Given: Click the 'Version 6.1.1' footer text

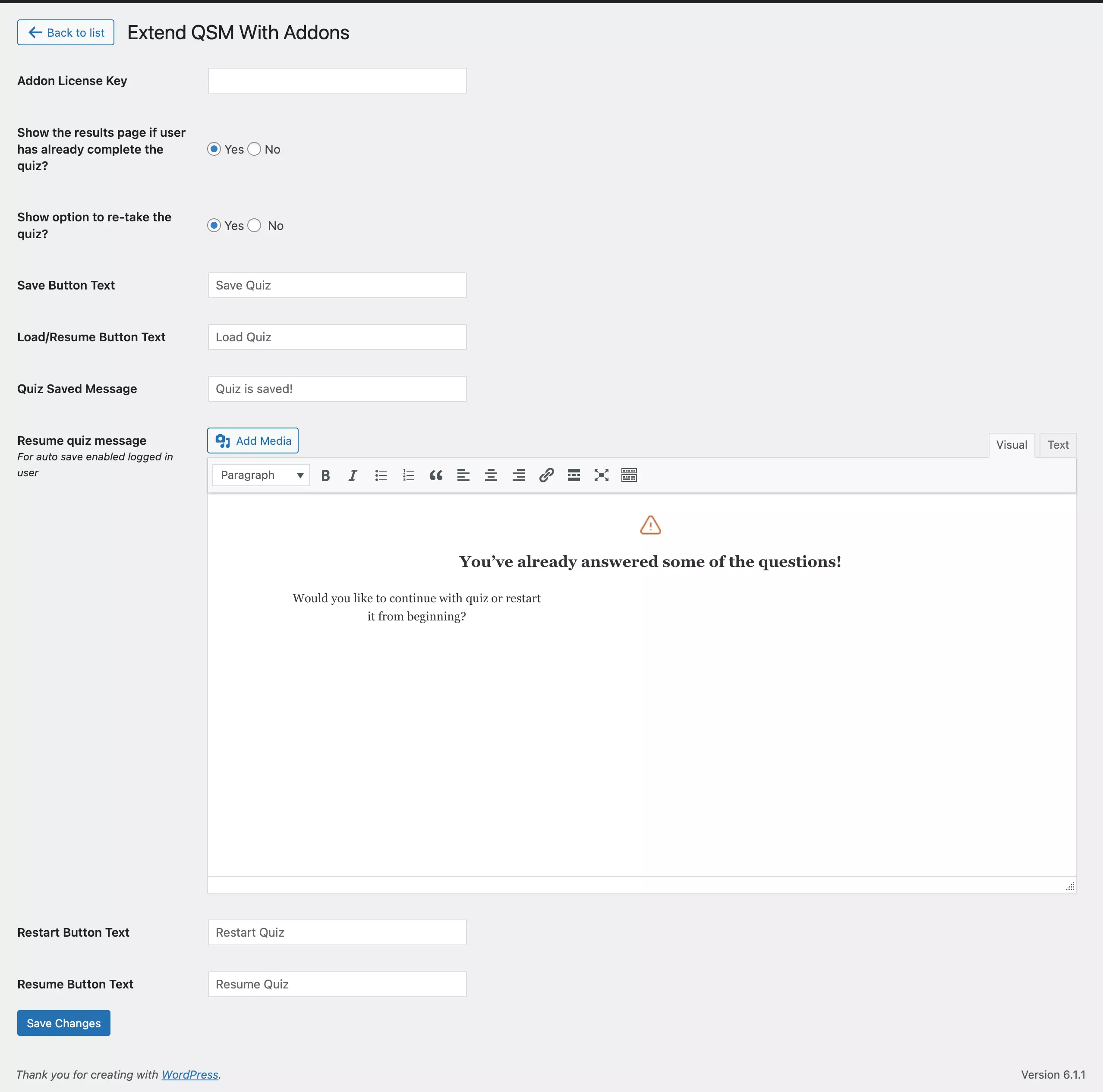Looking at the screenshot, I should click(1053, 1074).
